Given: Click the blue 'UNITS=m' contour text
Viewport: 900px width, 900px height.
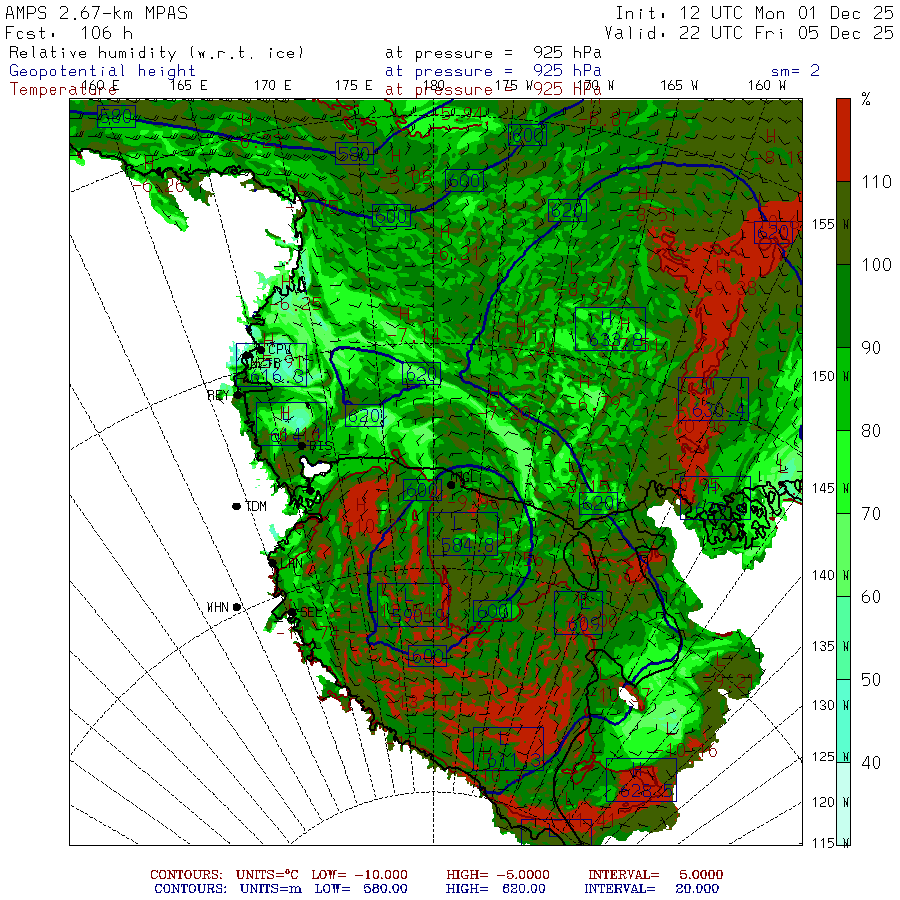Looking at the screenshot, I should [x=271, y=889].
